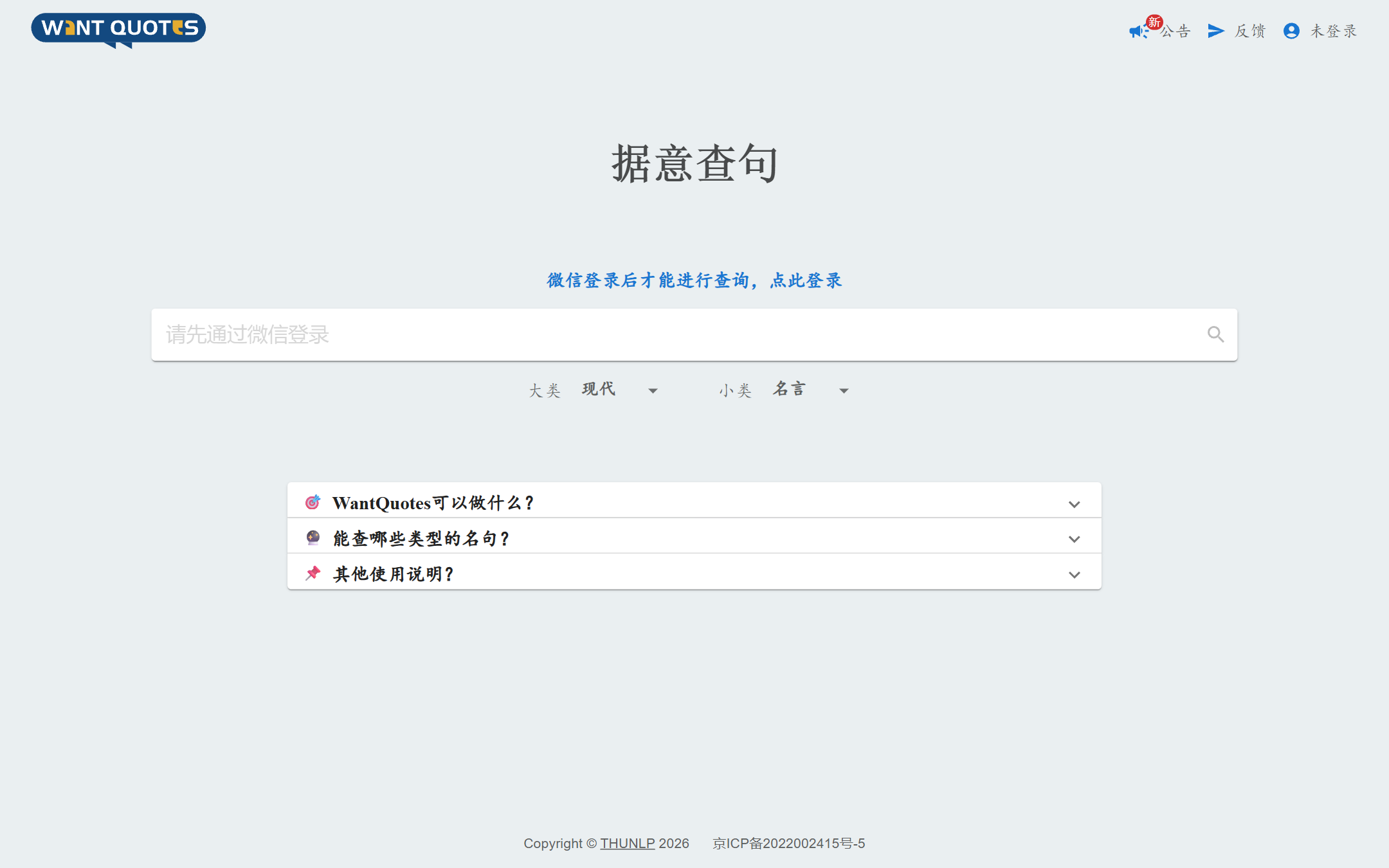This screenshot has height=868, width=1389.
Task: Click the 京ICP备2022002415号-5 footer text
Action: point(788,843)
